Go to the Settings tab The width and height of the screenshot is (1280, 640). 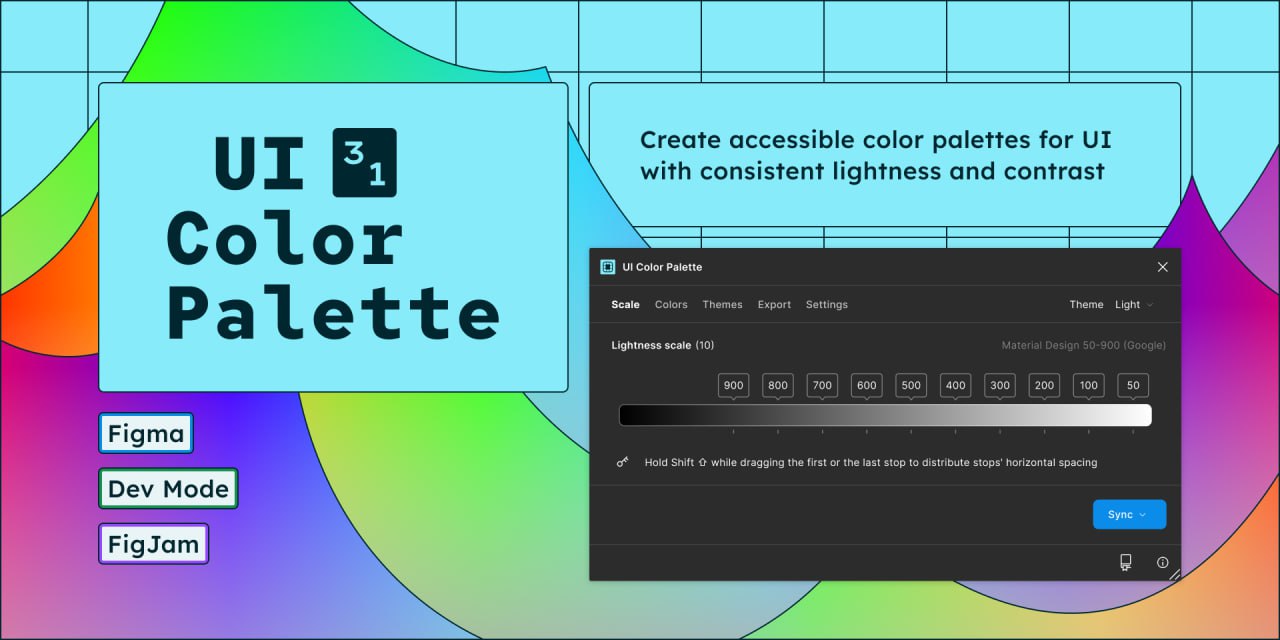(x=826, y=304)
